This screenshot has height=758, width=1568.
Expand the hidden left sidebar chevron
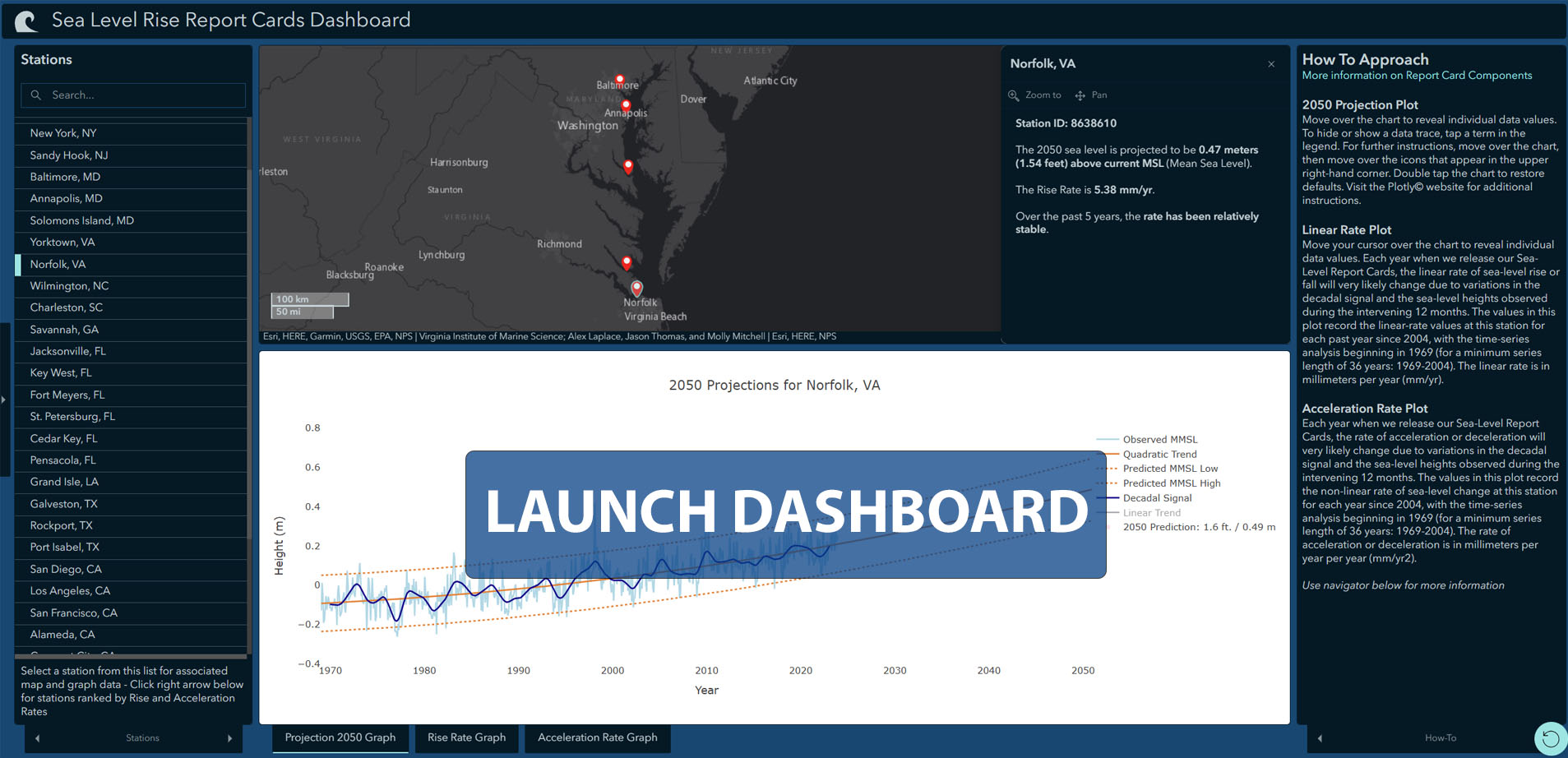[4, 400]
